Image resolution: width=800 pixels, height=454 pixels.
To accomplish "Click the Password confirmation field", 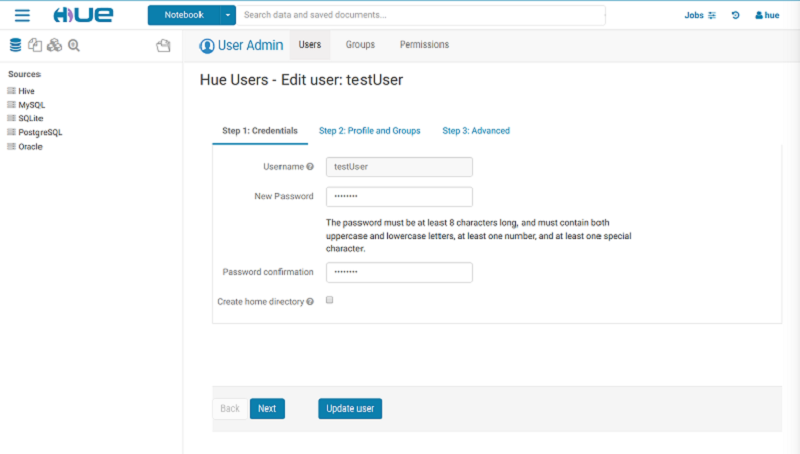I will 399,272.
